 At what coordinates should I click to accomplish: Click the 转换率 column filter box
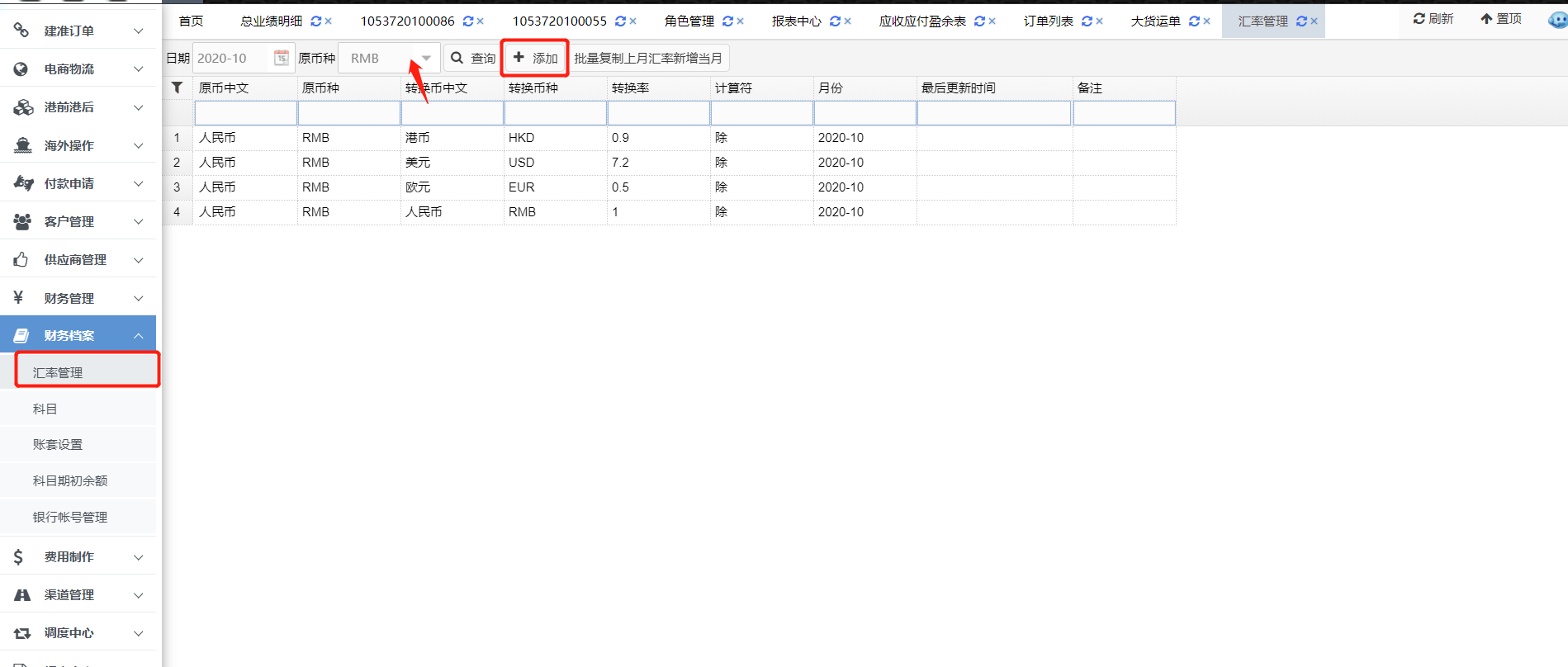coord(658,113)
